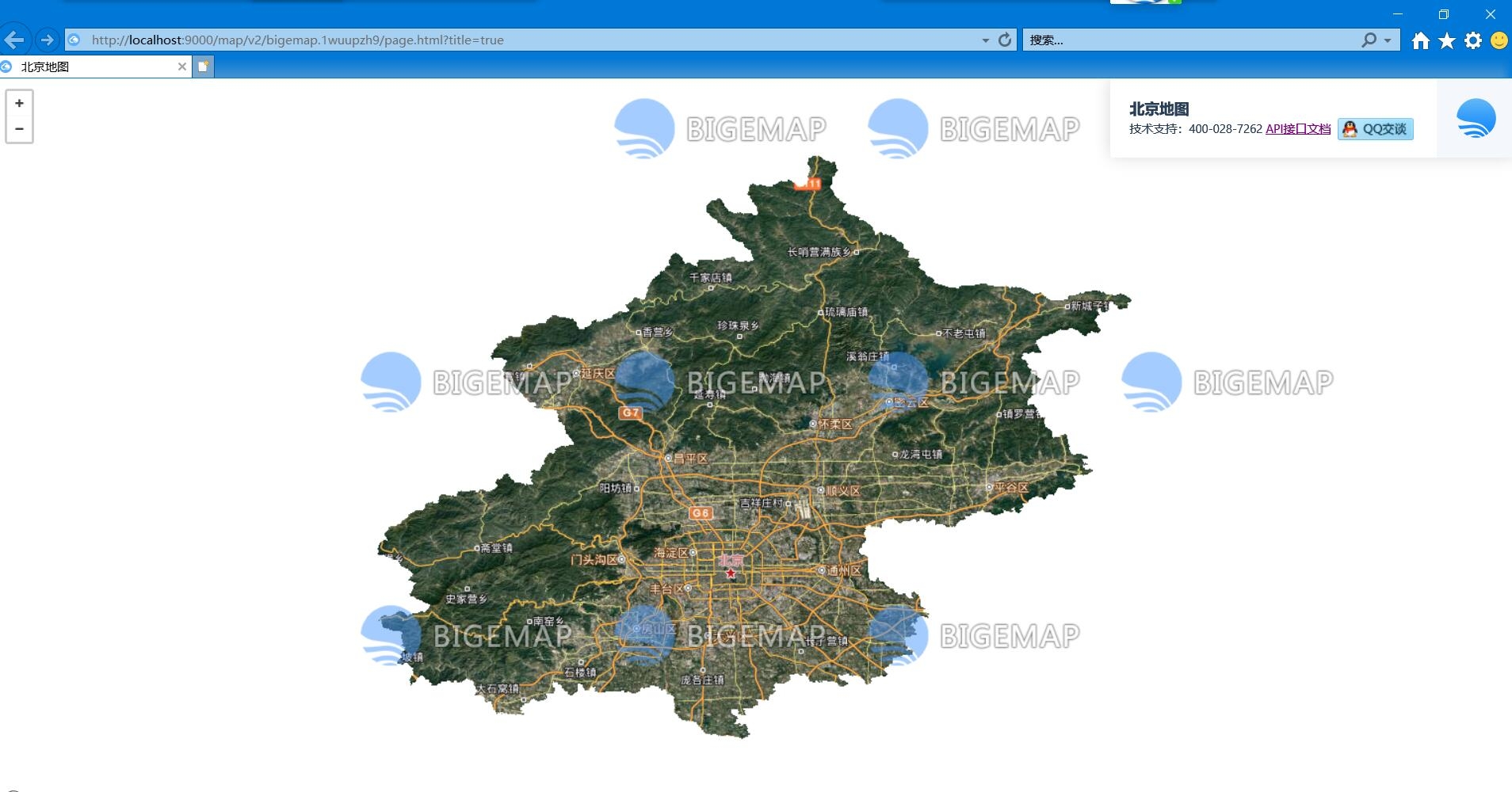This screenshot has height=792, width=1512.
Task: Click the map zoom-out minus control
Action: 18,128
